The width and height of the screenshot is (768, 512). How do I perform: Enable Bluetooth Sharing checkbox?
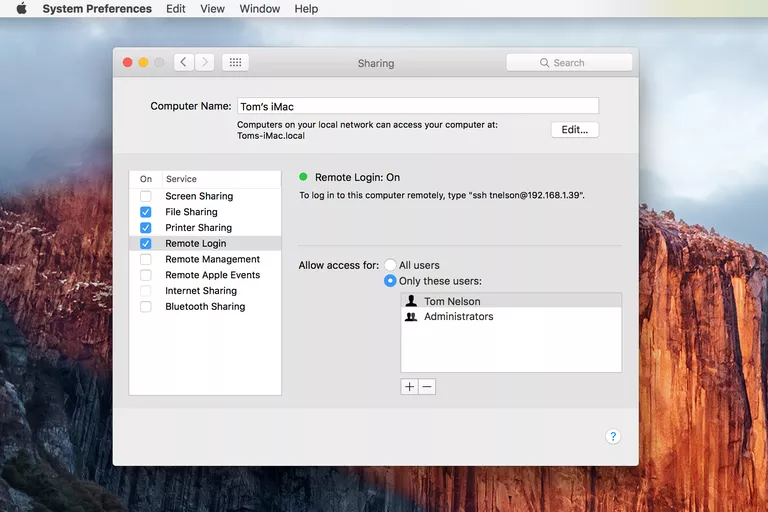[145, 306]
